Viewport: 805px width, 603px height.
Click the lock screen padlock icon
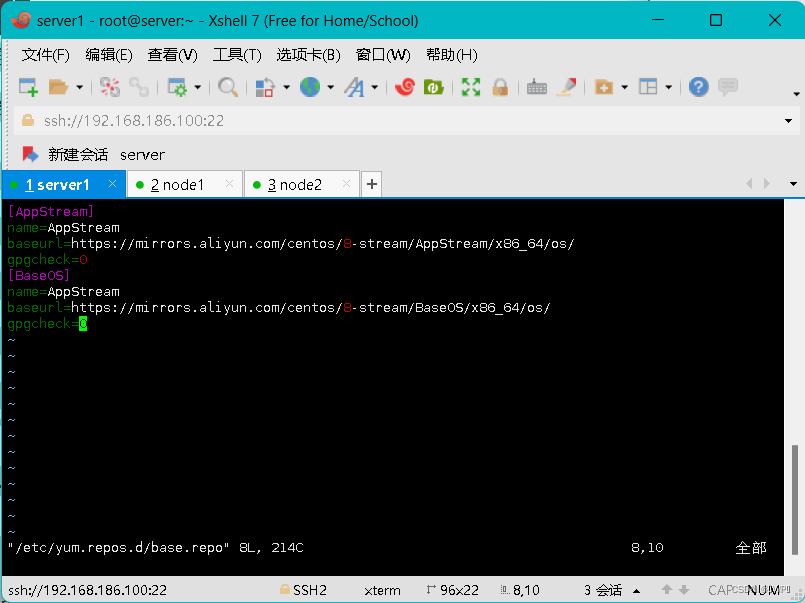tap(500, 87)
